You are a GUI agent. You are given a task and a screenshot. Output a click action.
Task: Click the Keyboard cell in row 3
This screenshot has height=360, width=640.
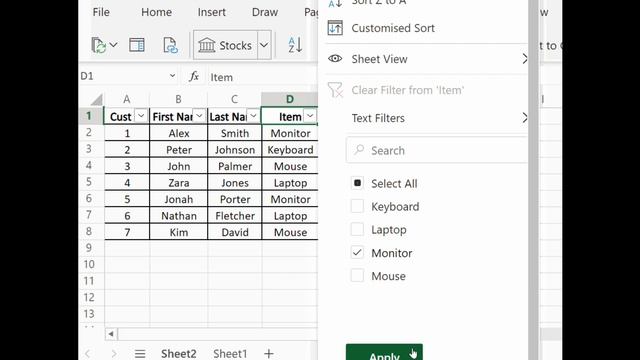coord(290,149)
